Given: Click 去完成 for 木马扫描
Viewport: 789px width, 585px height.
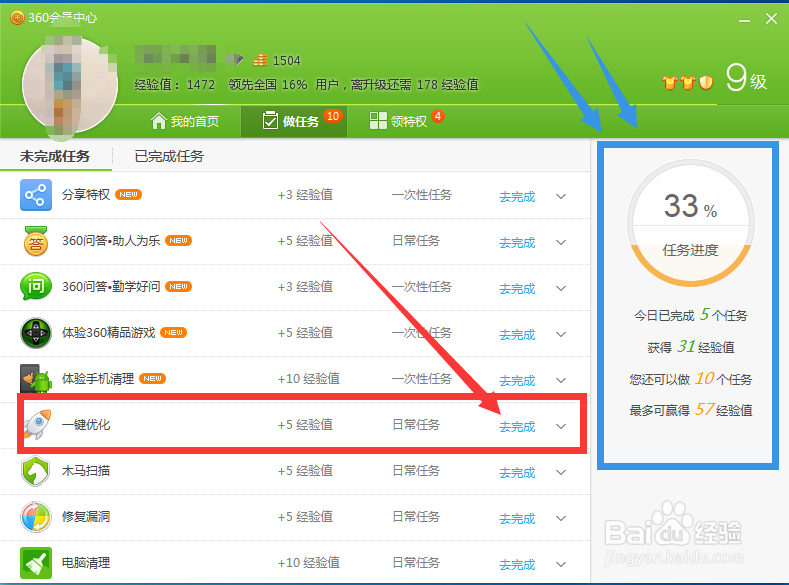Looking at the screenshot, I should [x=517, y=473].
